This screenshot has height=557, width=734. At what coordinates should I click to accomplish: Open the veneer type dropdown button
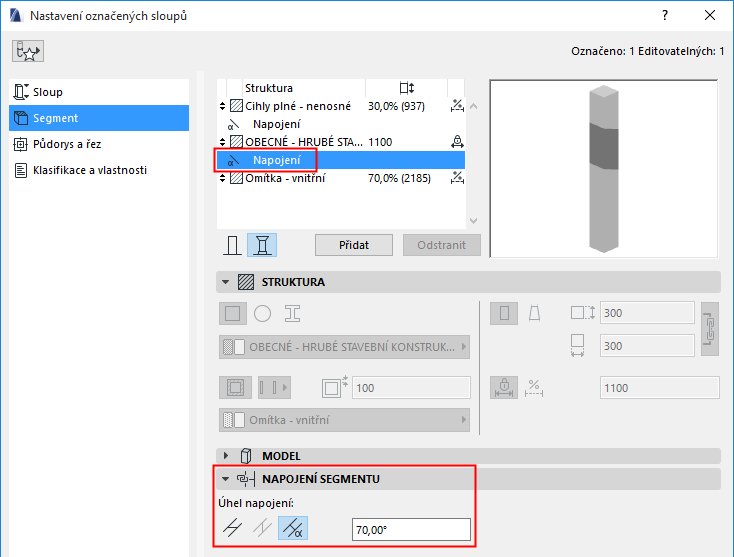click(274, 388)
